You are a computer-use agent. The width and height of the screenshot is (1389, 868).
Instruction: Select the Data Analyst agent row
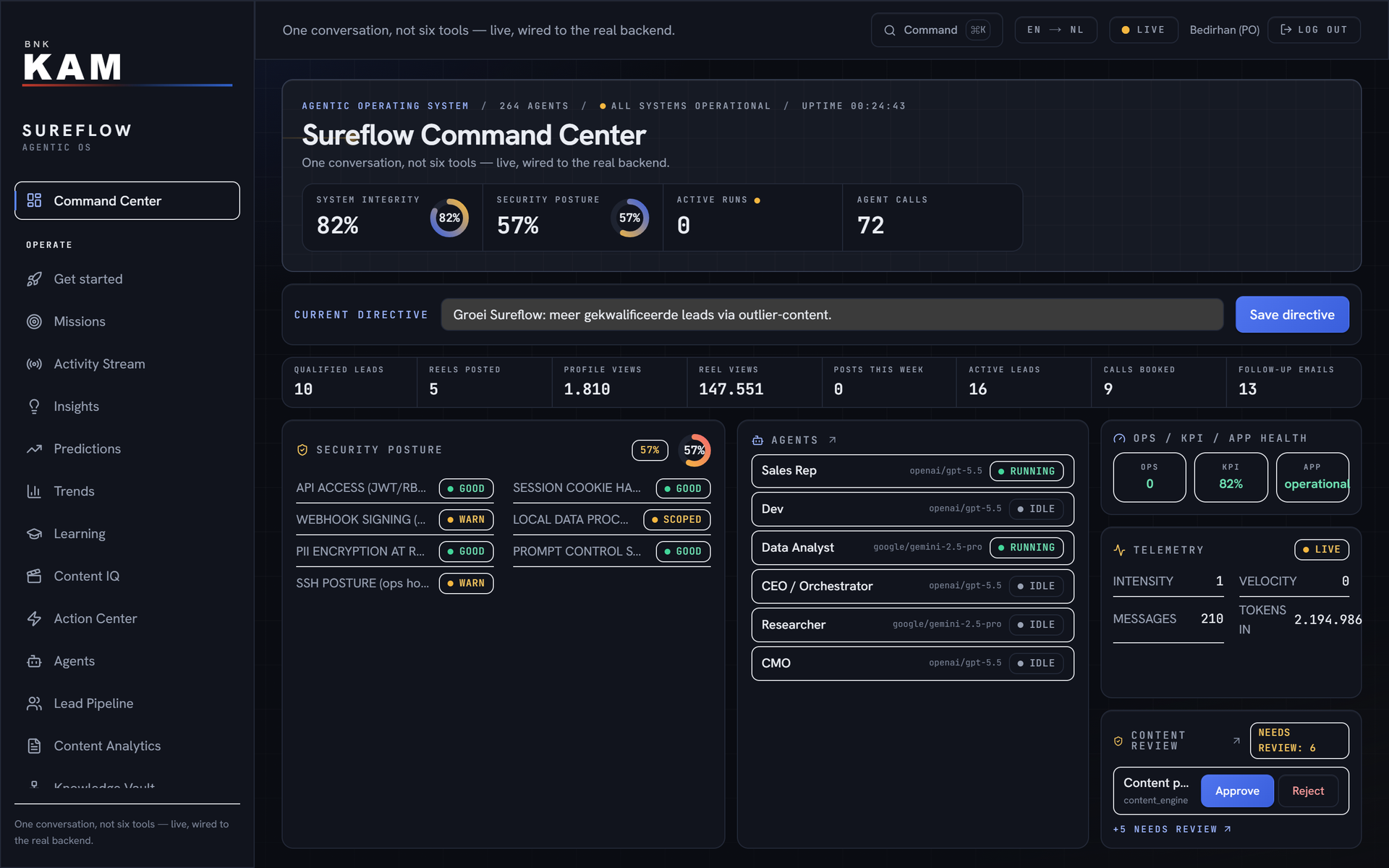click(913, 548)
